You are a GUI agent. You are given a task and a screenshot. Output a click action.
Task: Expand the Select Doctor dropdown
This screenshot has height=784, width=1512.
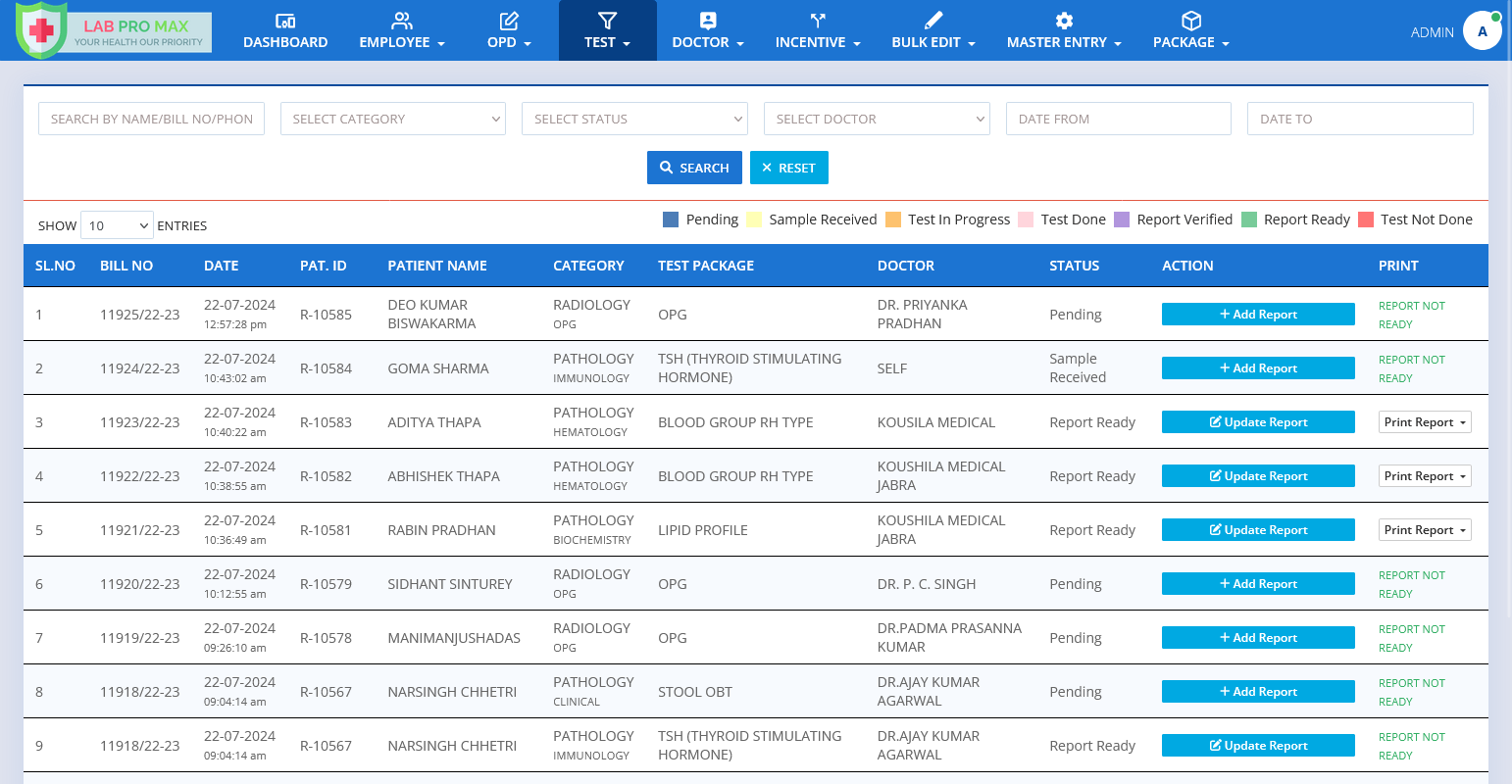coord(877,119)
